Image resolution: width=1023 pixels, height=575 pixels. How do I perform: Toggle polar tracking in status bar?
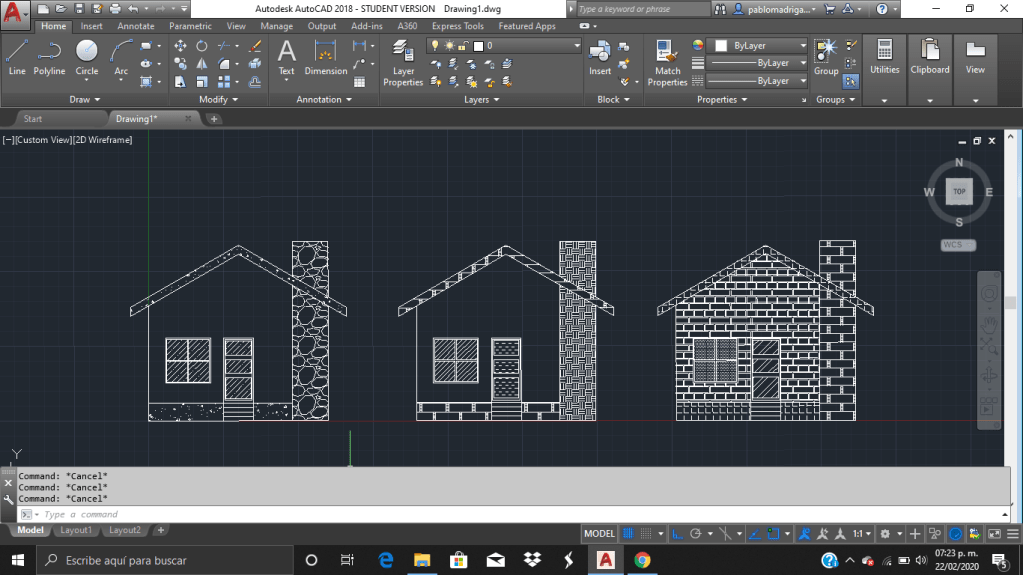coord(697,534)
